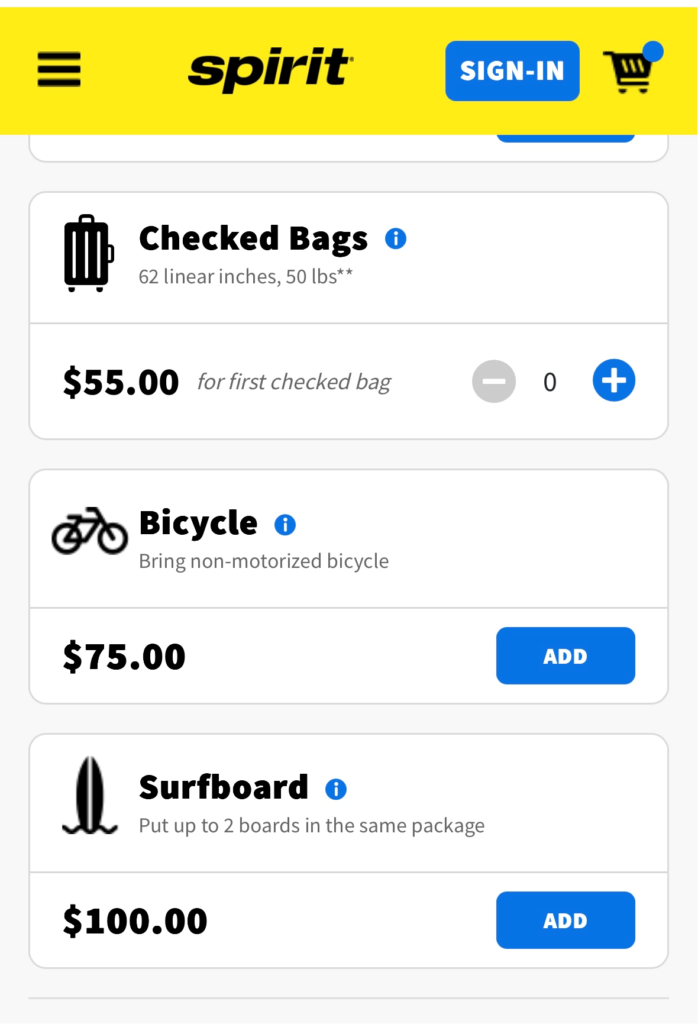
Task: Increase checked bag count with plus
Action: click(614, 380)
